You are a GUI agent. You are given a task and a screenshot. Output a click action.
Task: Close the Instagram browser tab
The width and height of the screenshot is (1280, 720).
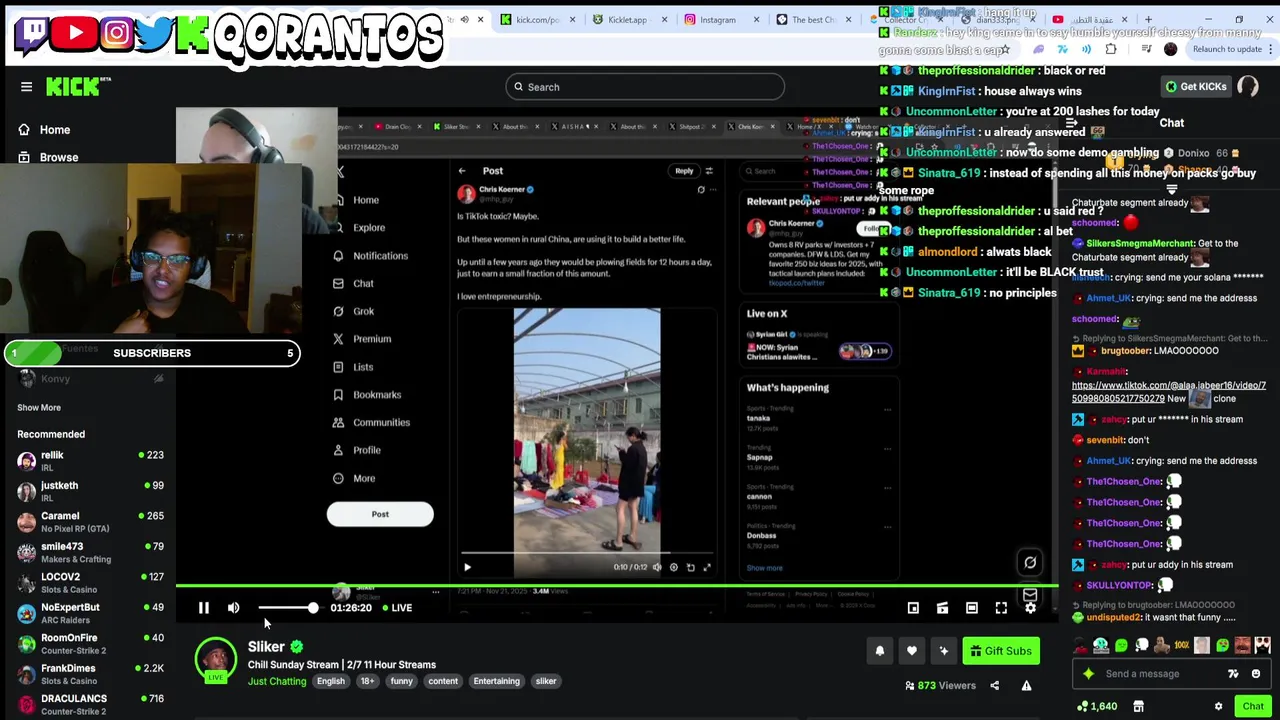756,19
